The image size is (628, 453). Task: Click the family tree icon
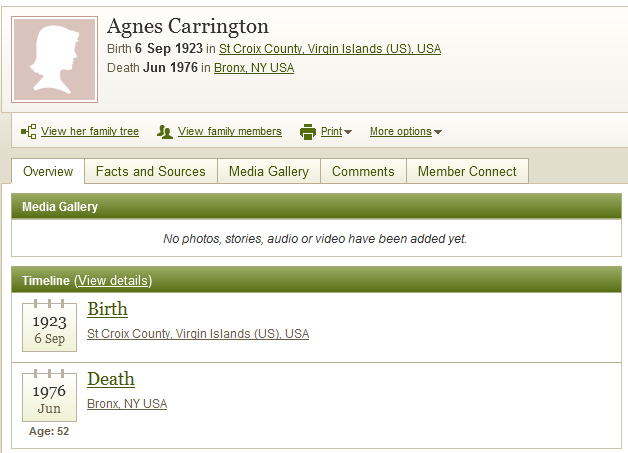28,131
